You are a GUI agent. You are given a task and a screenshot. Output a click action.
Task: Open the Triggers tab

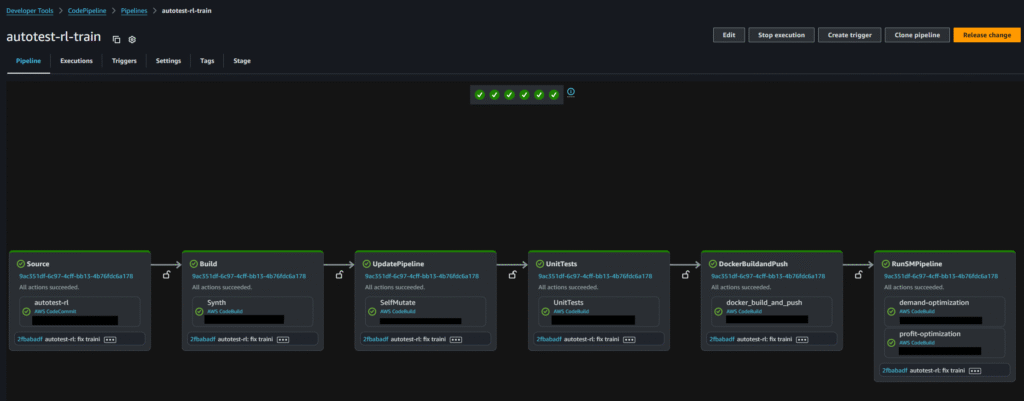[x=124, y=61]
